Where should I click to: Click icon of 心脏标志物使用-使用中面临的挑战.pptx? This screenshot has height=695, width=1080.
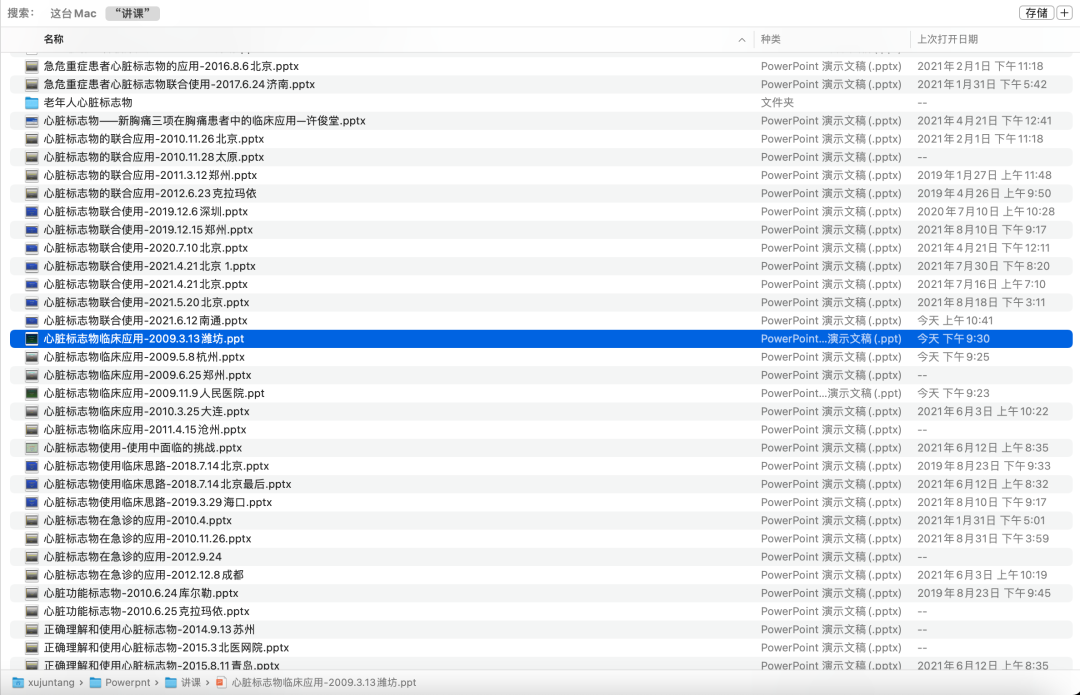(x=32, y=448)
